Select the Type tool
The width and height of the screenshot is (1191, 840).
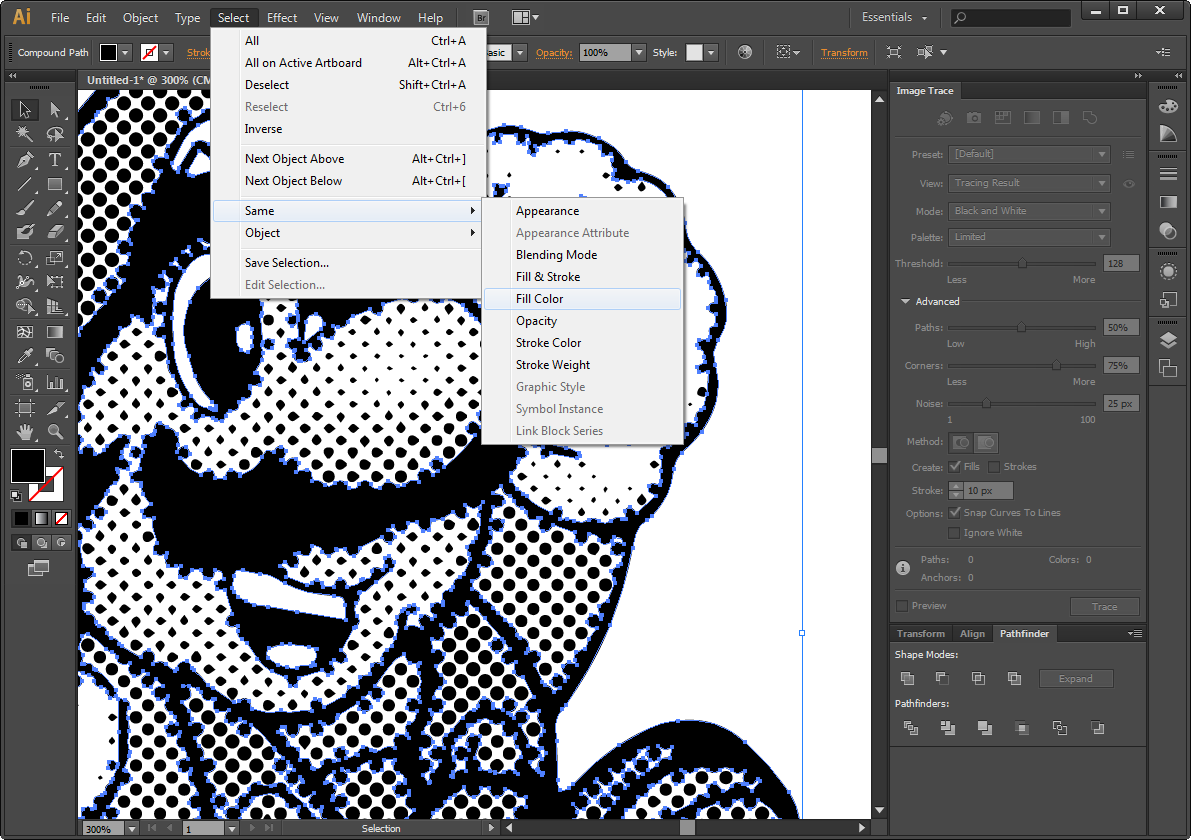point(55,159)
